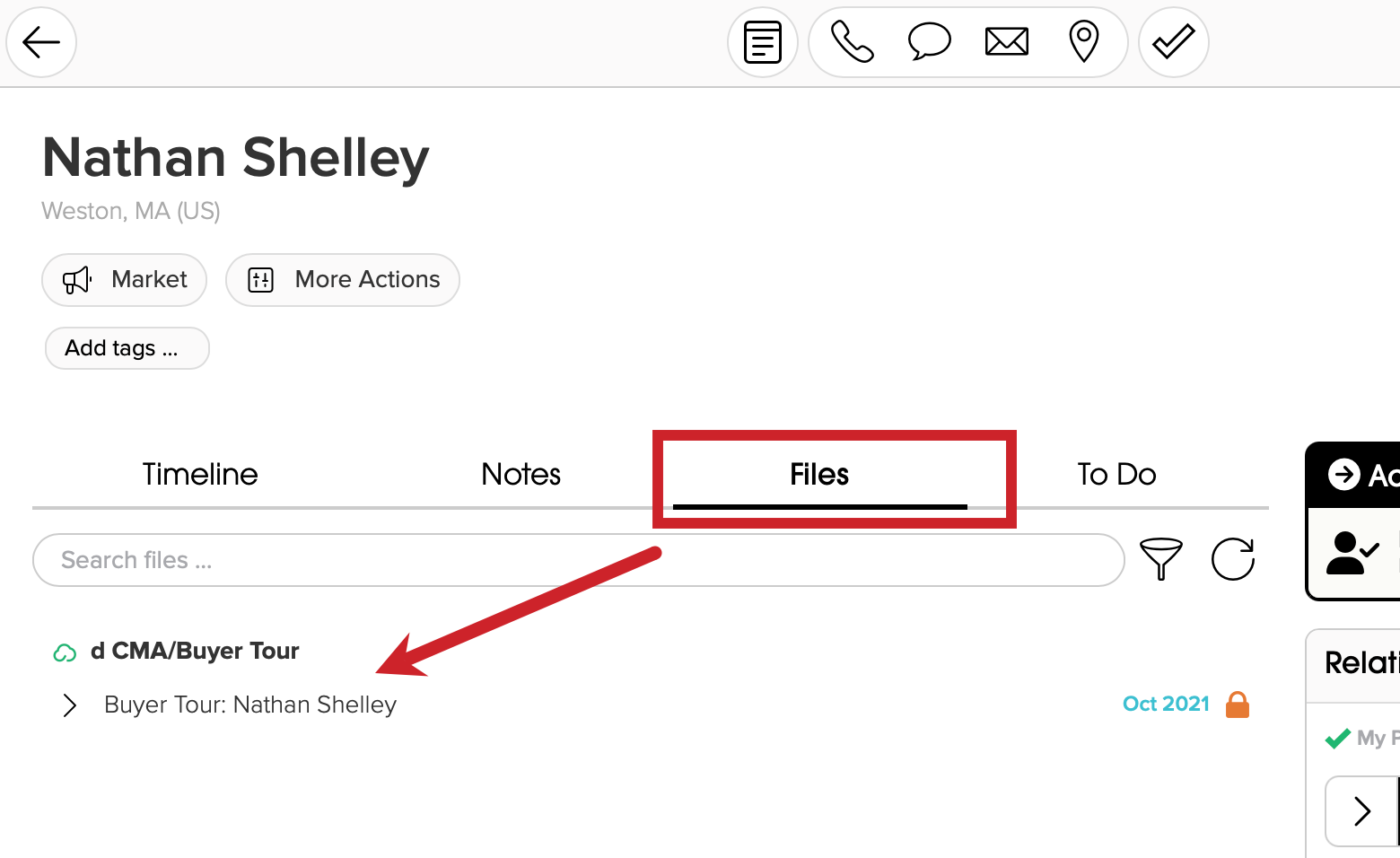Click the orange lock on the Buyer Tour file
This screenshot has width=1400, height=858.
[x=1238, y=705]
